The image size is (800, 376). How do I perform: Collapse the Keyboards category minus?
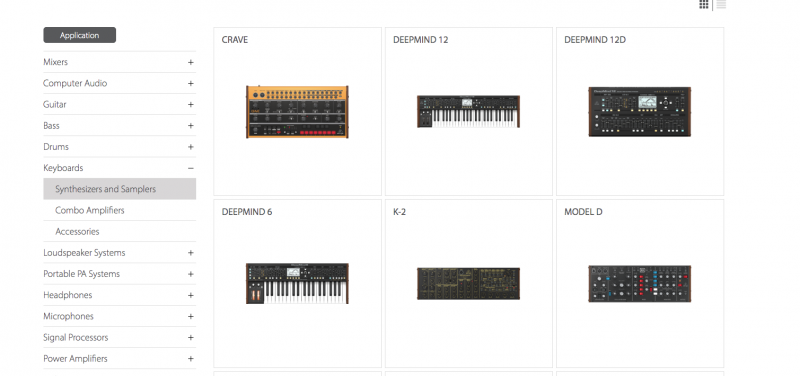191,168
